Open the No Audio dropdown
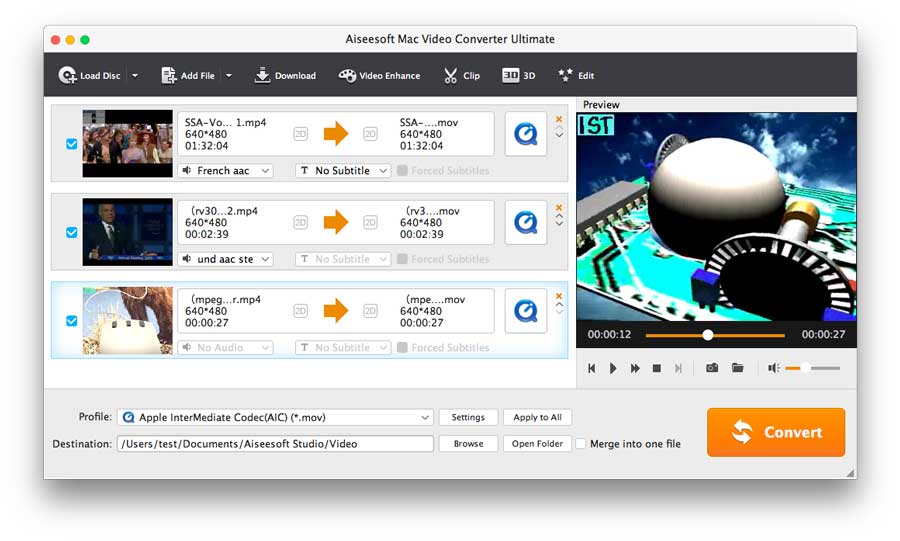The height and width of the screenshot is (541, 900). (x=226, y=347)
